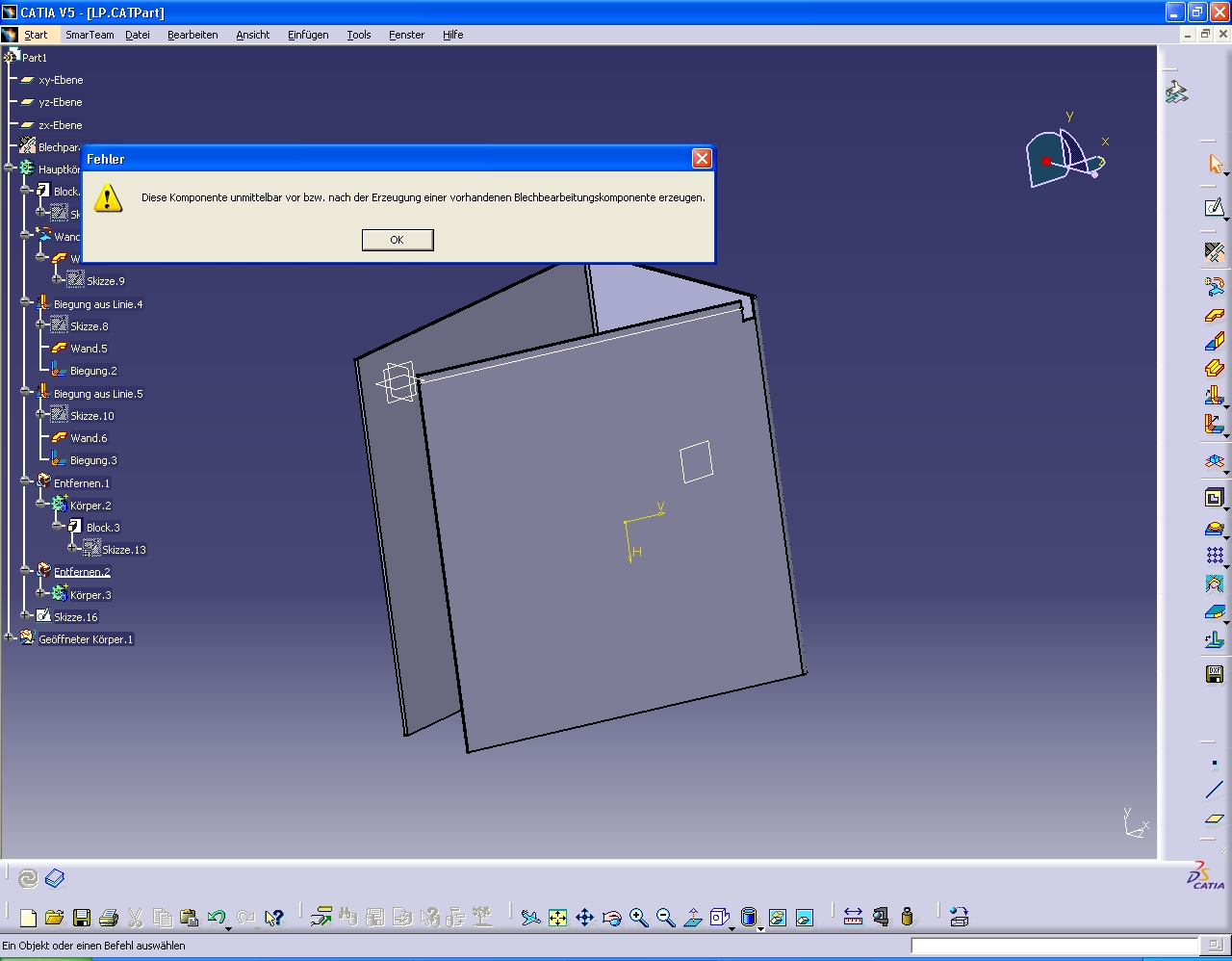Collapse the Biegung aus Linie.4 node

tap(26, 303)
